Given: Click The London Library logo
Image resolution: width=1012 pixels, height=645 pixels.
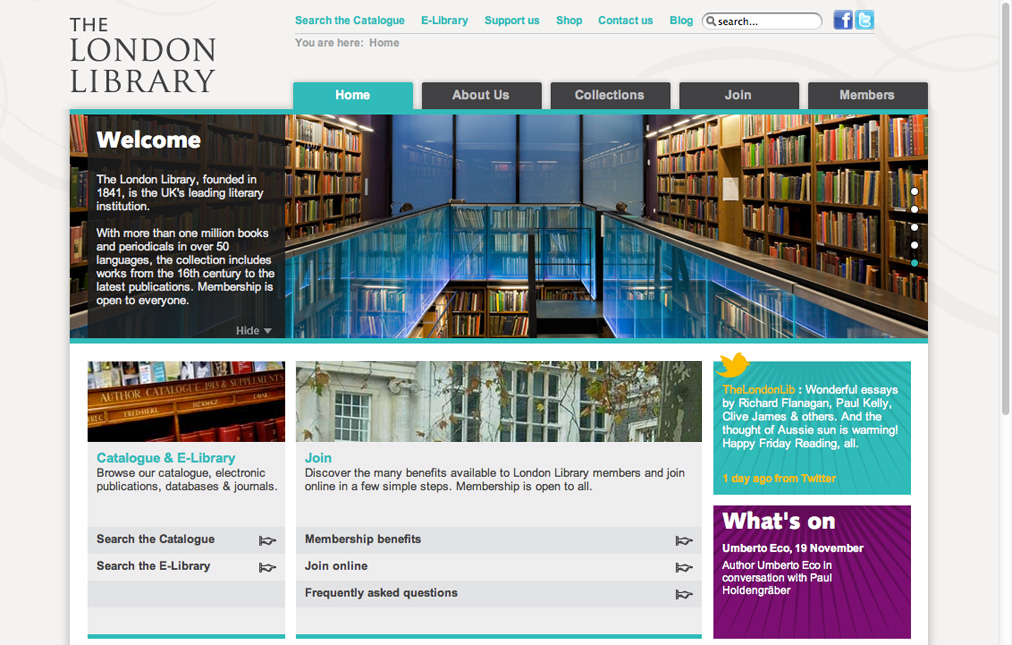Looking at the screenshot, I should (x=143, y=56).
